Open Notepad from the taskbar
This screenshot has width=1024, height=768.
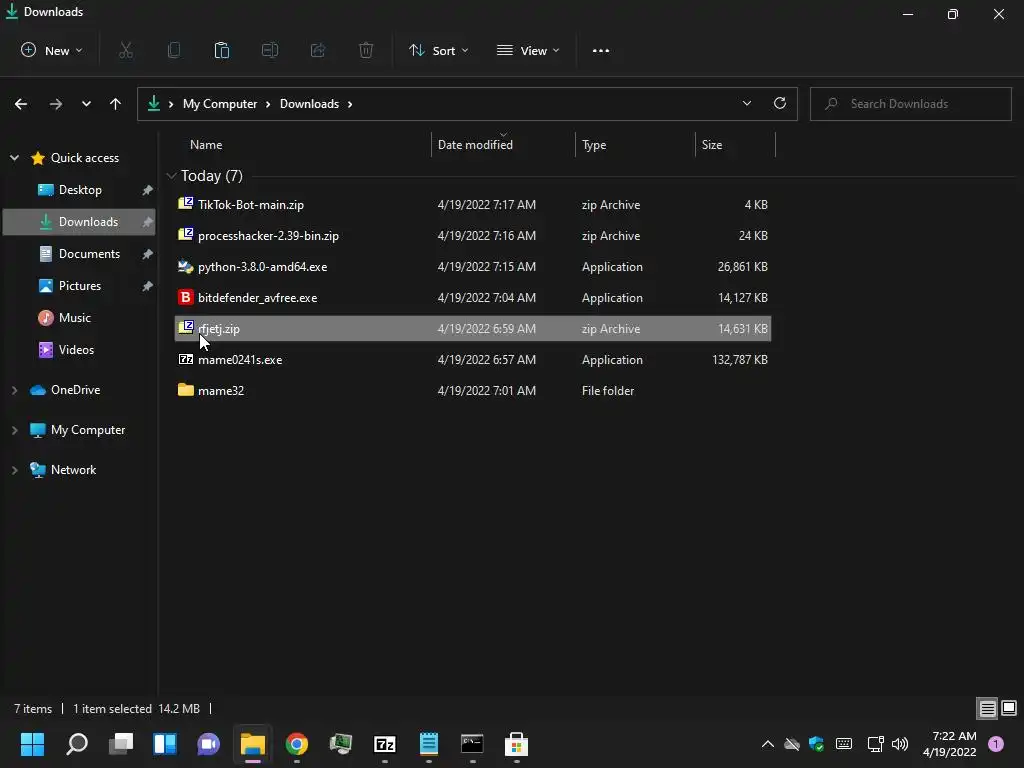[x=428, y=744]
